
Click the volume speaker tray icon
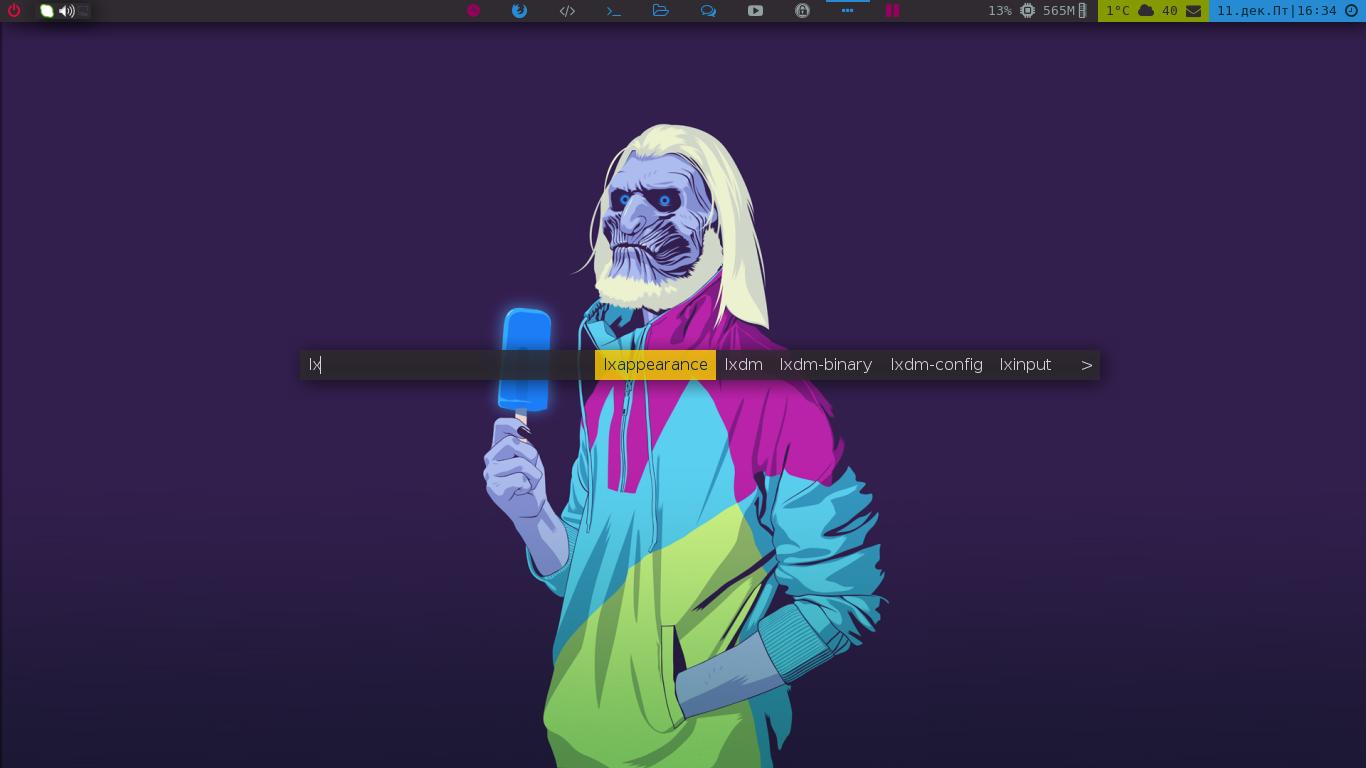tap(66, 11)
